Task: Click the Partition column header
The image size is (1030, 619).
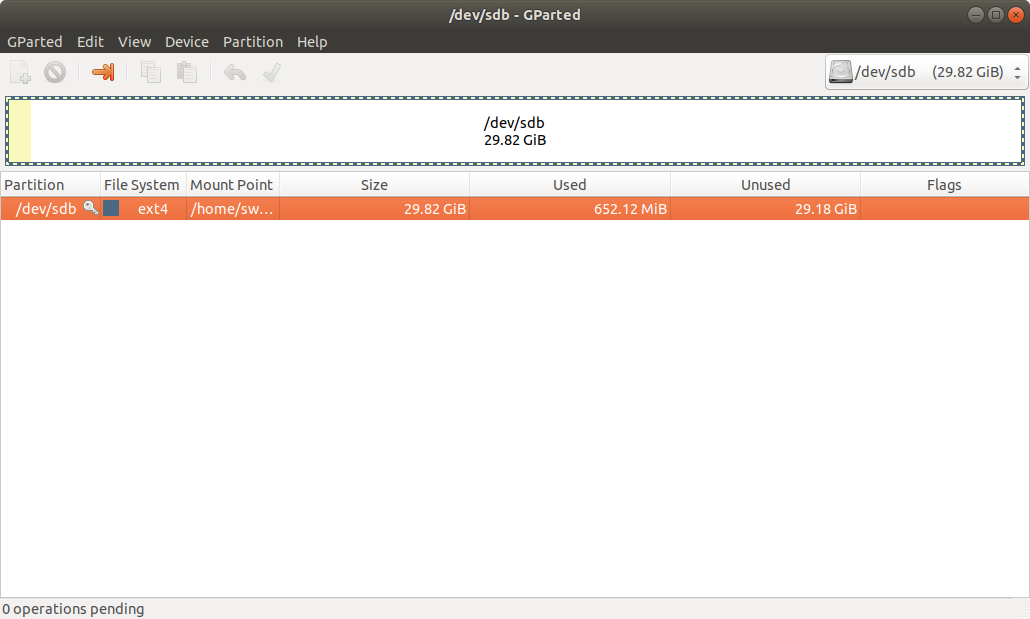Action: click(x=51, y=185)
